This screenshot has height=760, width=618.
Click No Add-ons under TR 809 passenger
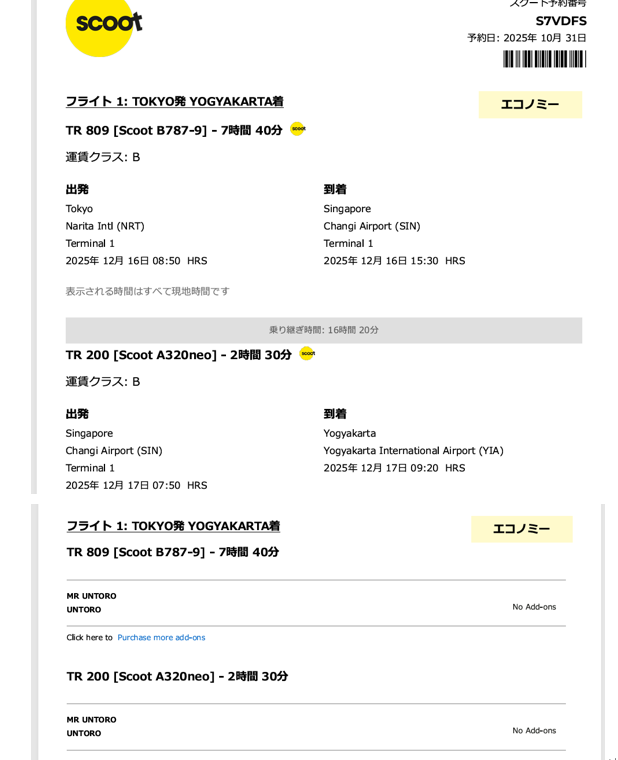click(x=534, y=607)
